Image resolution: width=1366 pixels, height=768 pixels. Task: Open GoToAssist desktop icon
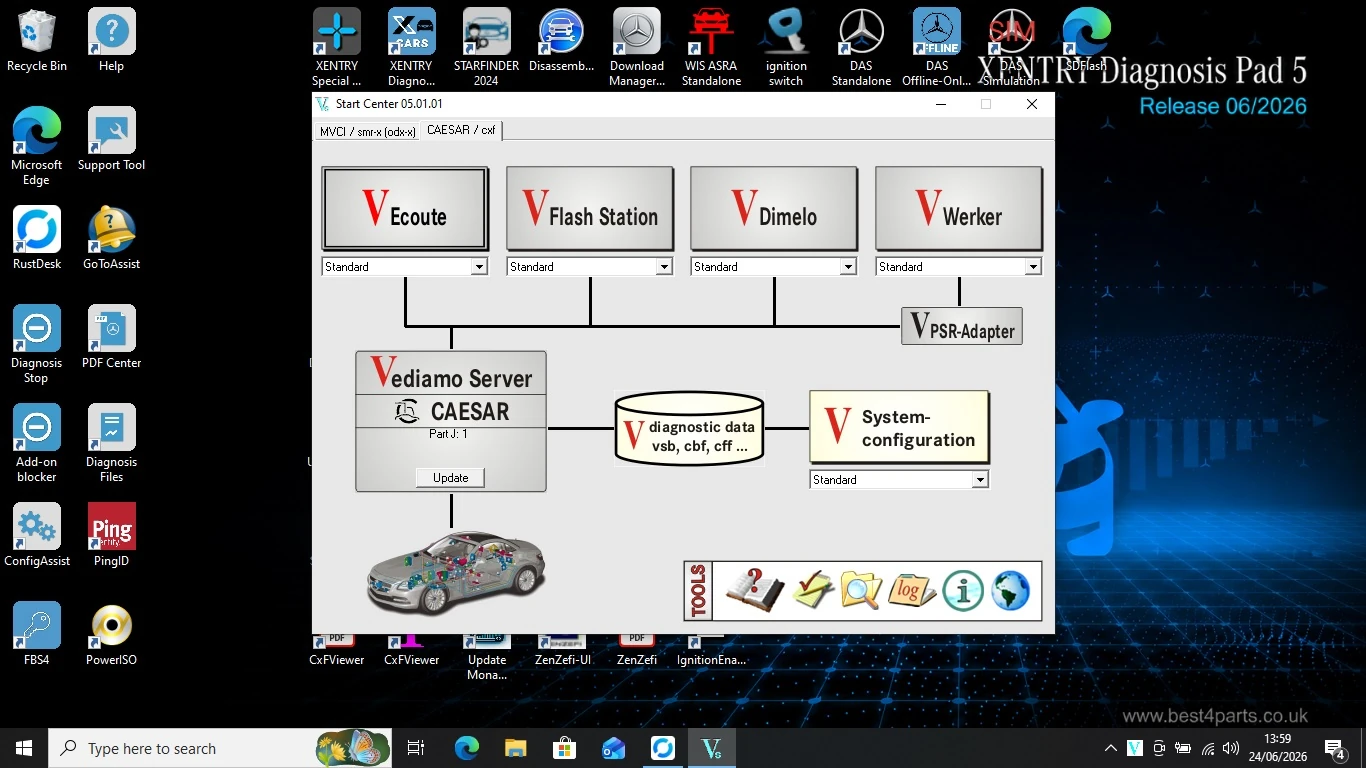pos(112,239)
